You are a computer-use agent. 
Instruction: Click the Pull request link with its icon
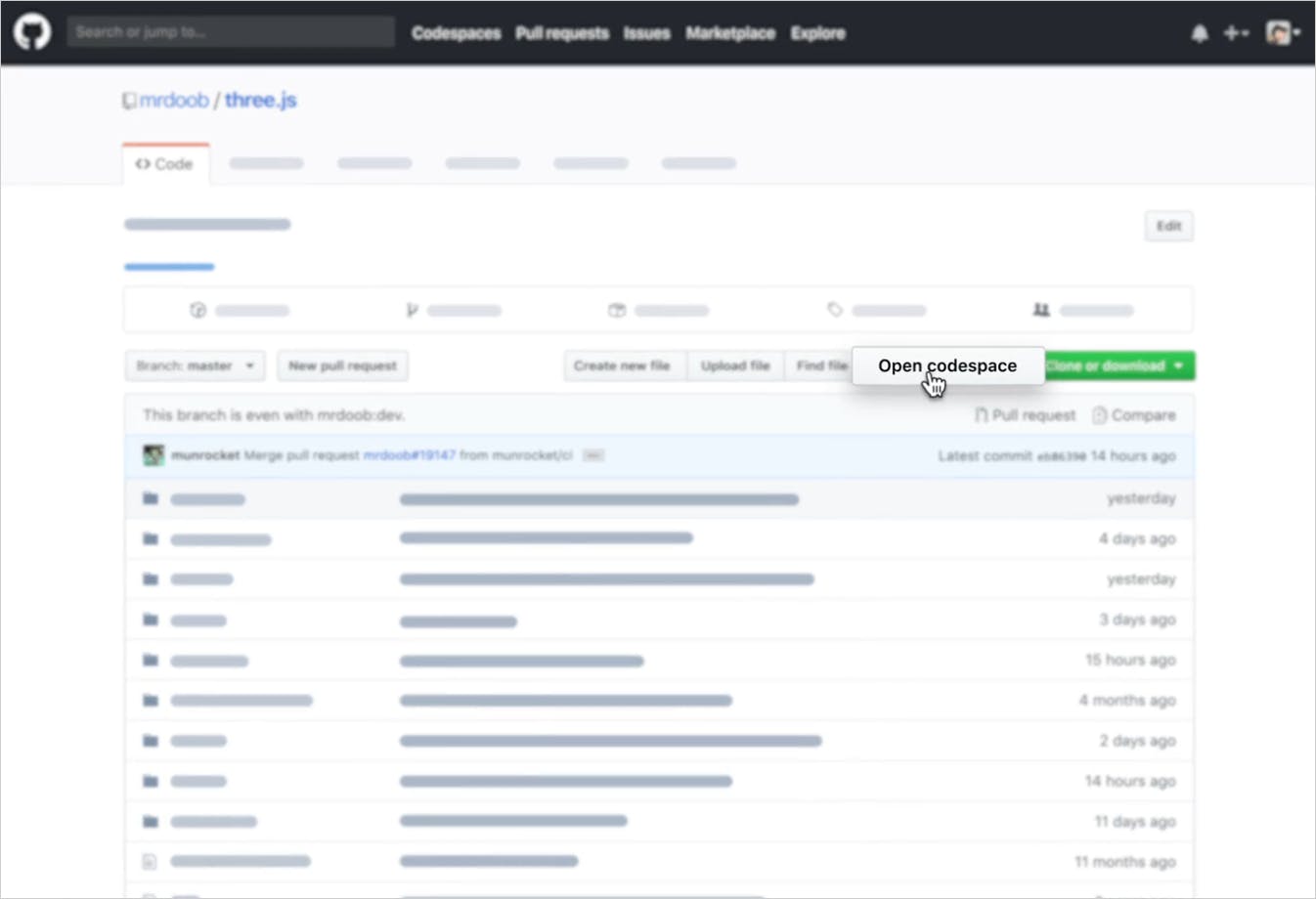(1025, 415)
